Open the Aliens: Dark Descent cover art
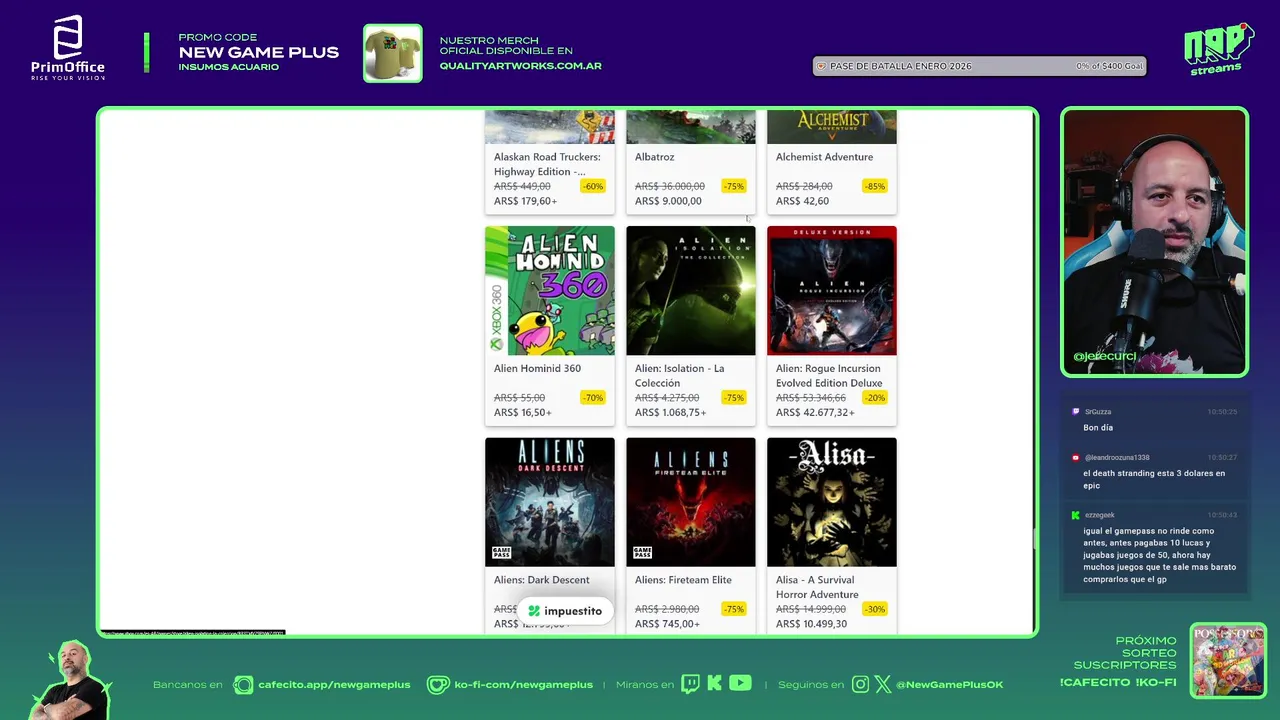This screenshot has width=1280, height=720. (550, 502)
